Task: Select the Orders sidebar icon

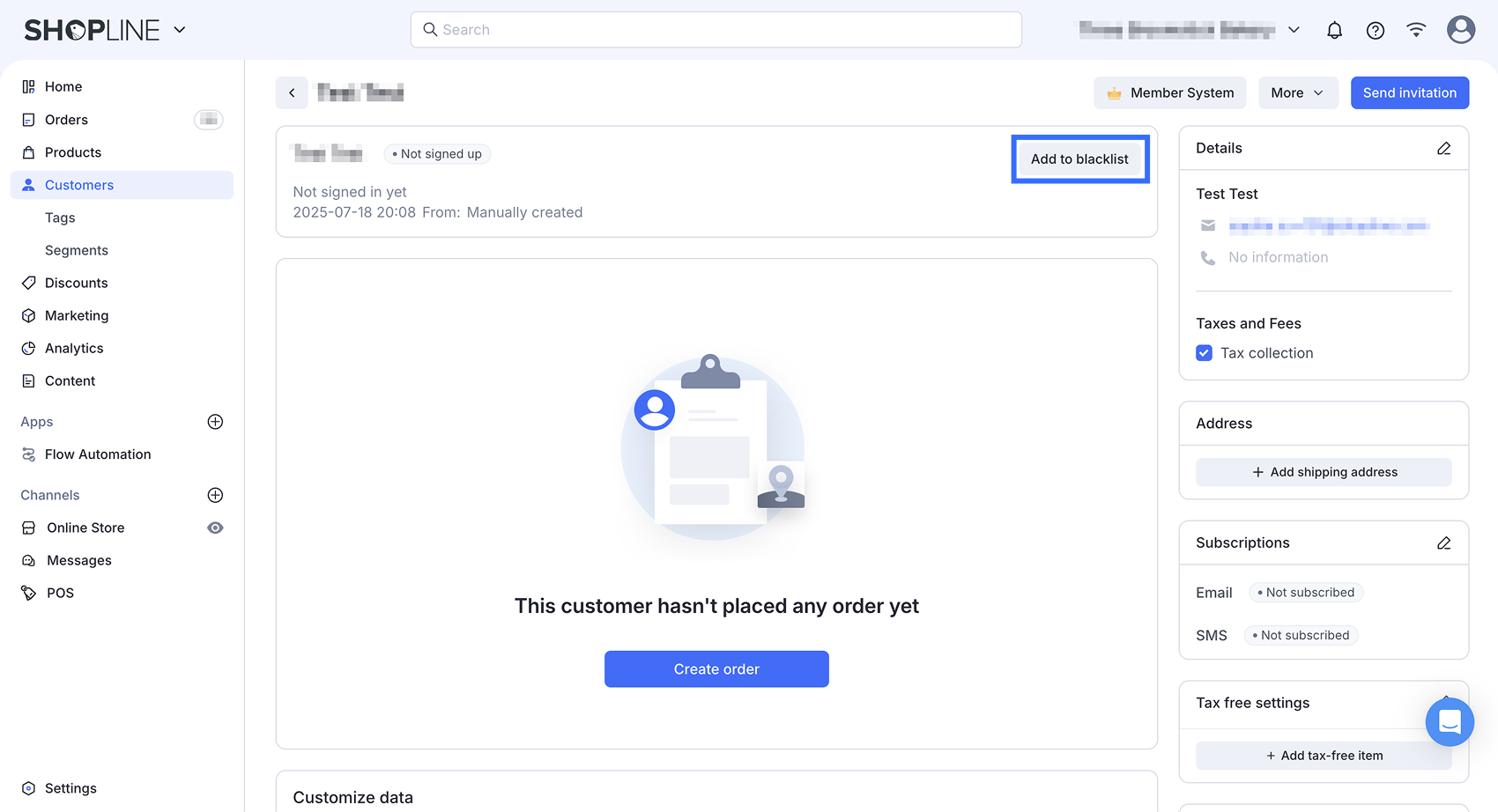Action: [29, 119]
